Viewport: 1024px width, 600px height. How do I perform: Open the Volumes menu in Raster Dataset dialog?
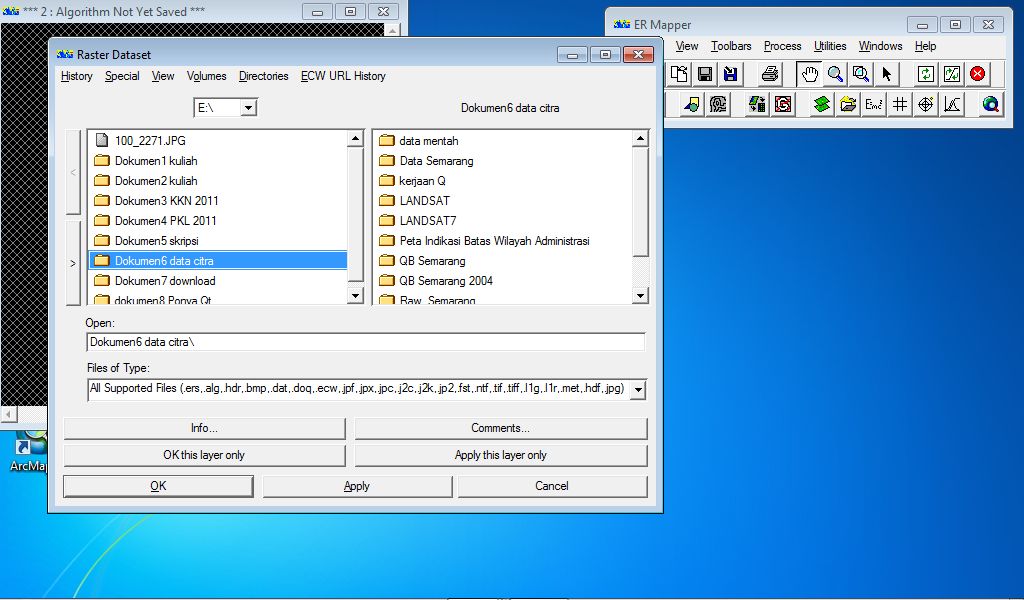point(206,76)
